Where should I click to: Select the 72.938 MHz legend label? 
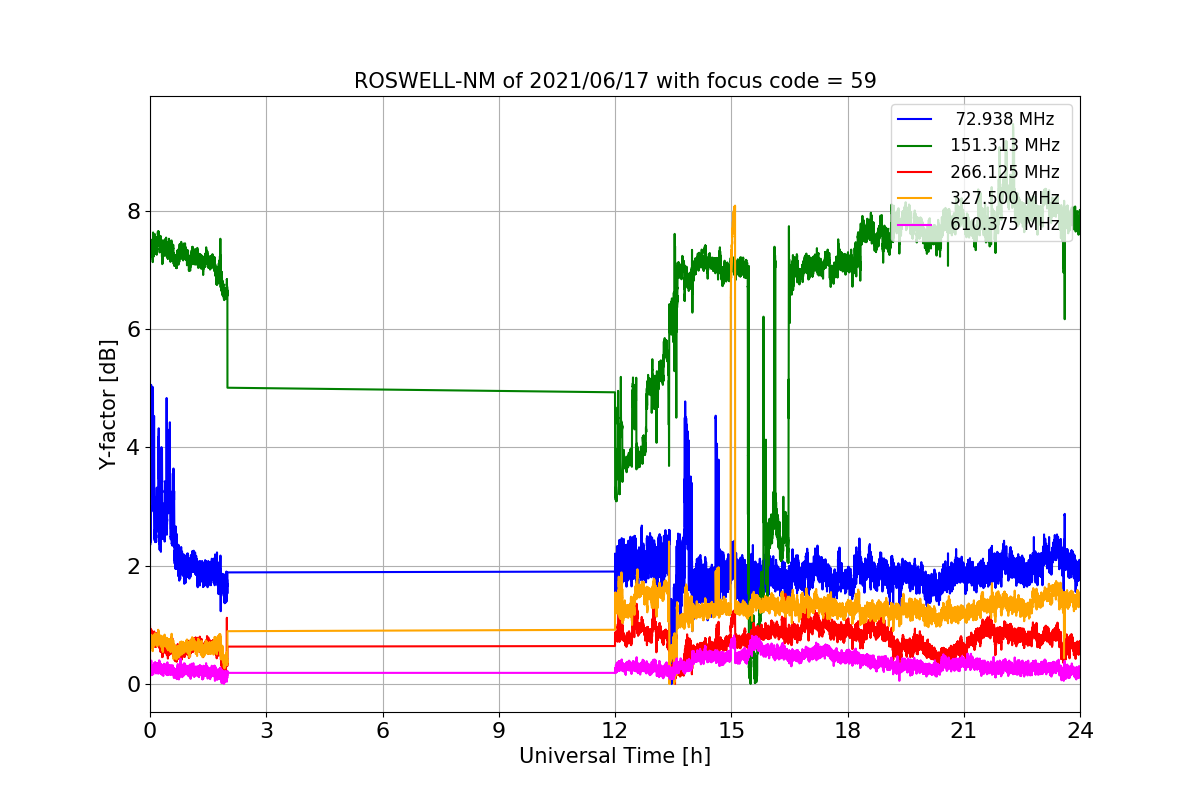point(1005,119)
